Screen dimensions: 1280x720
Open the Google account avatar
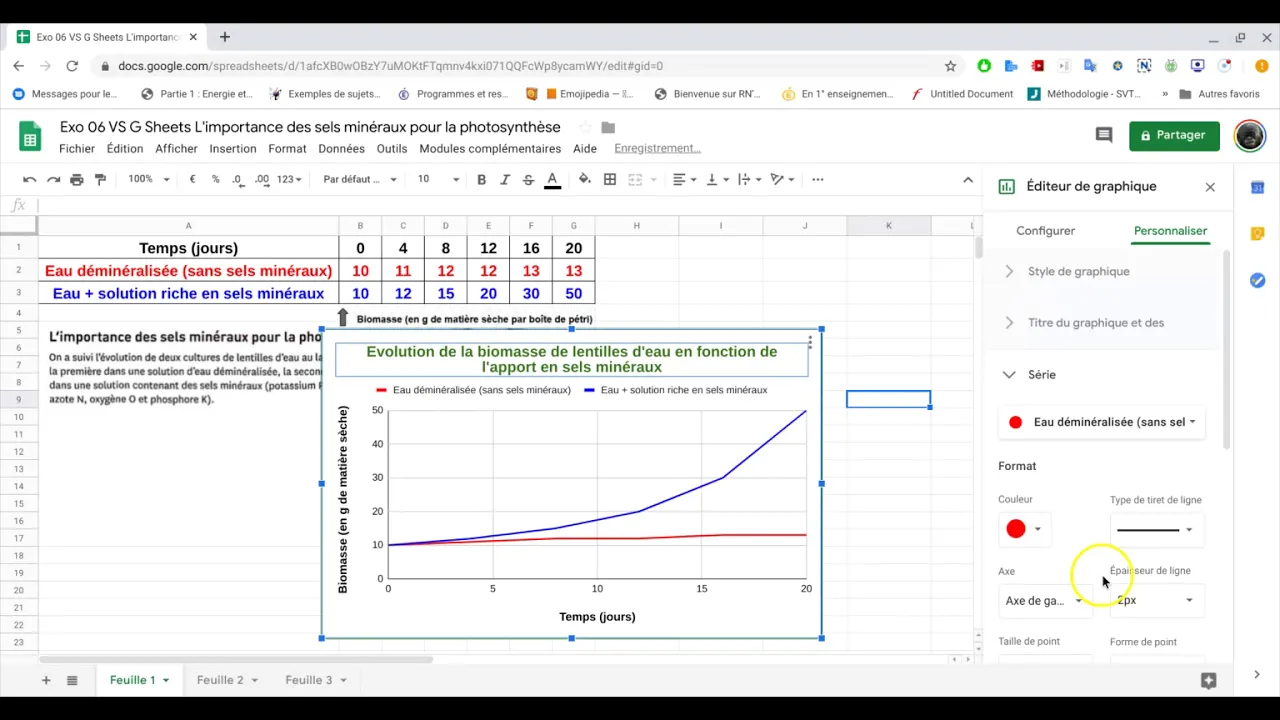tap(1249, 136)
